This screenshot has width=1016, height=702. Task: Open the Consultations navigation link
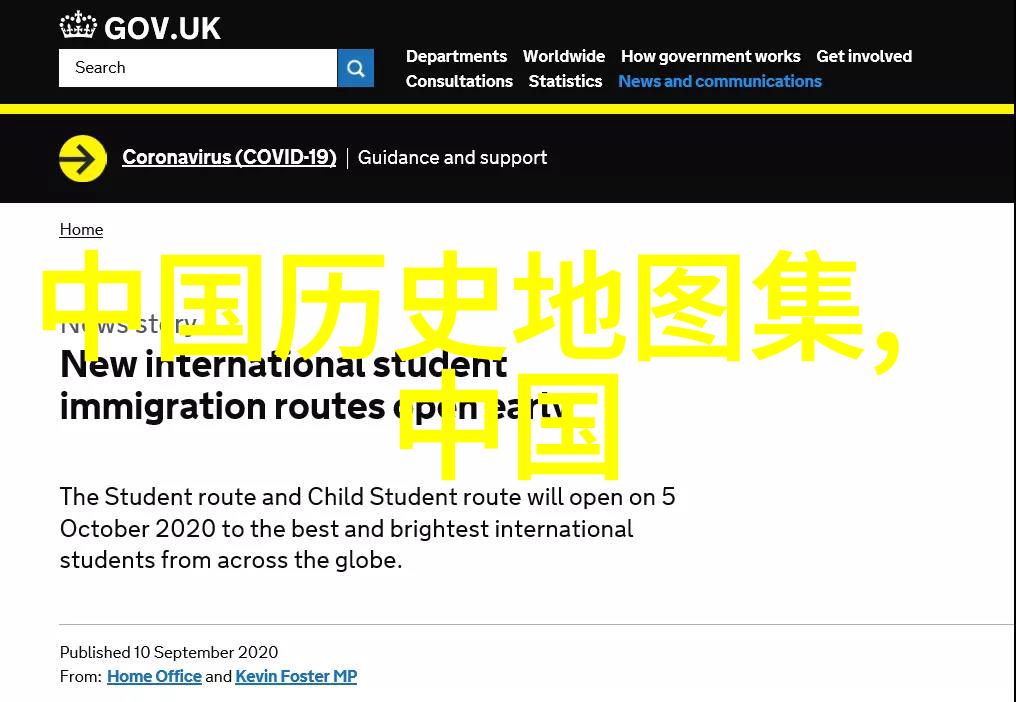(459, 81)
